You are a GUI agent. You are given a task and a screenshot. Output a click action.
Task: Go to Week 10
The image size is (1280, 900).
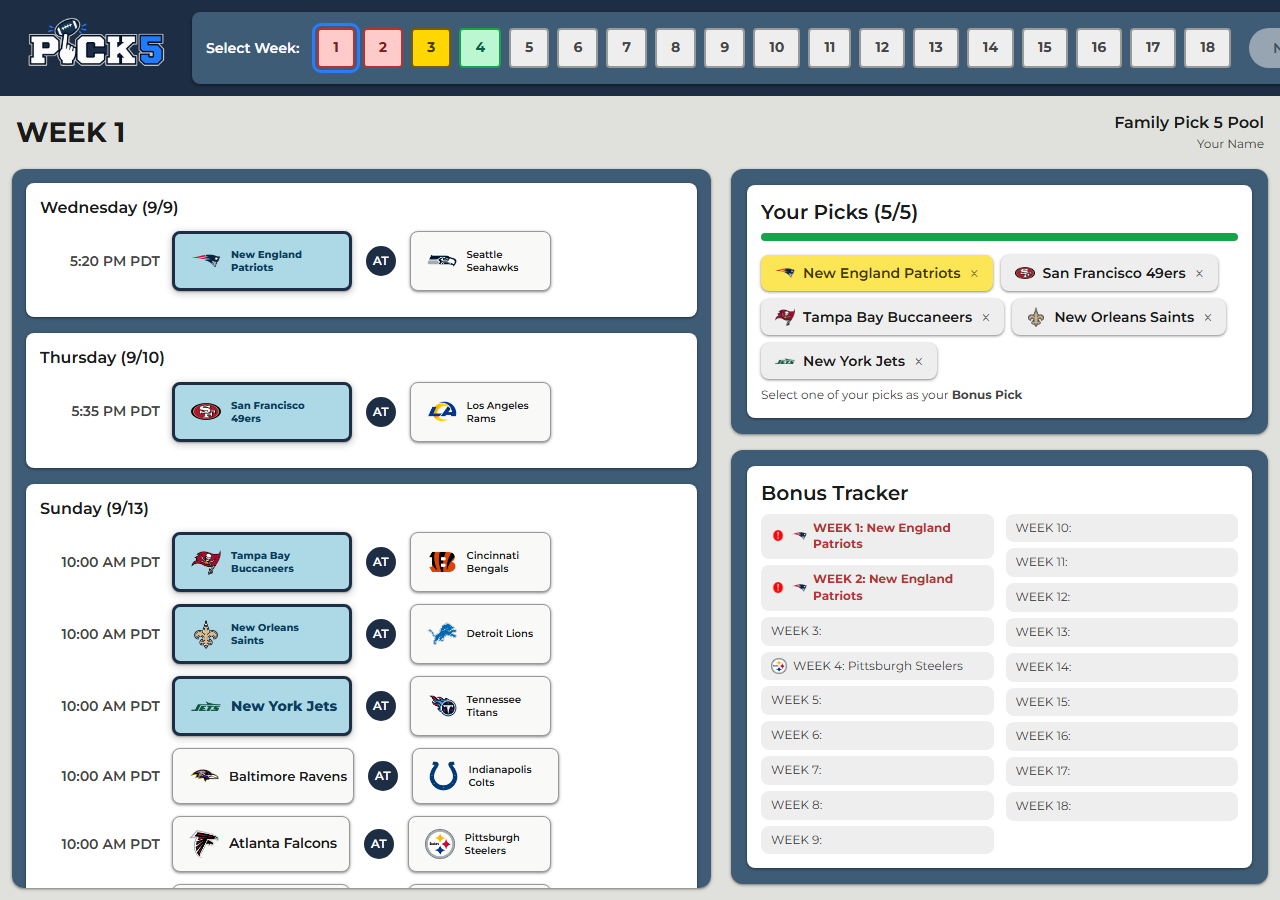[x=776, y=48]
